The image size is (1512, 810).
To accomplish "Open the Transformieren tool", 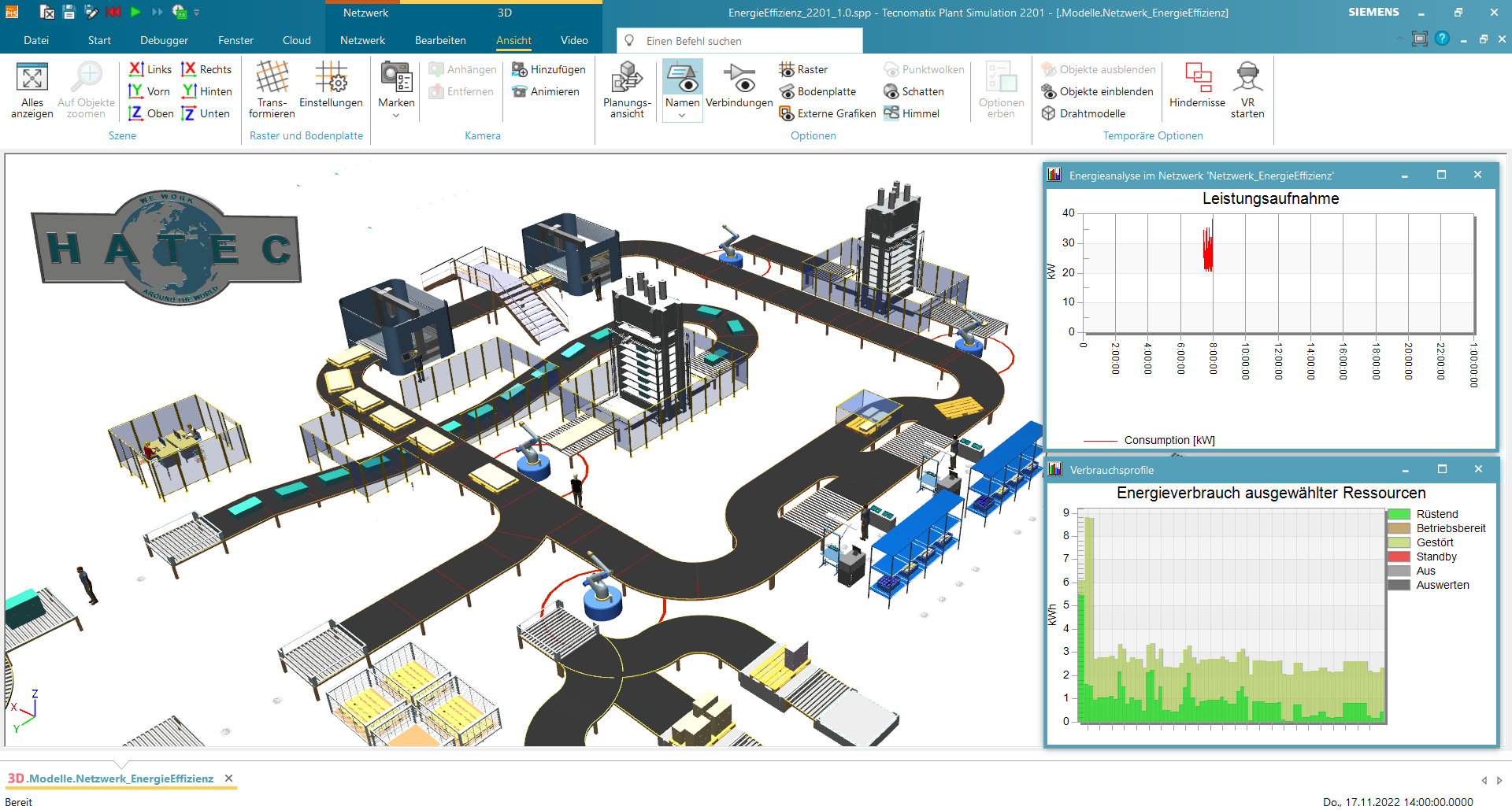I will [271, 88].
